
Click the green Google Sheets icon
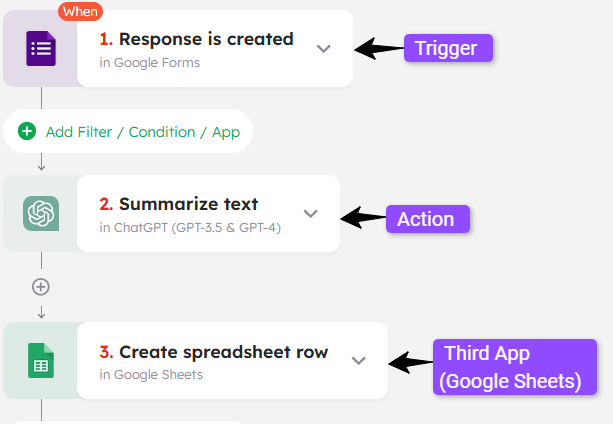coord(41,361)
